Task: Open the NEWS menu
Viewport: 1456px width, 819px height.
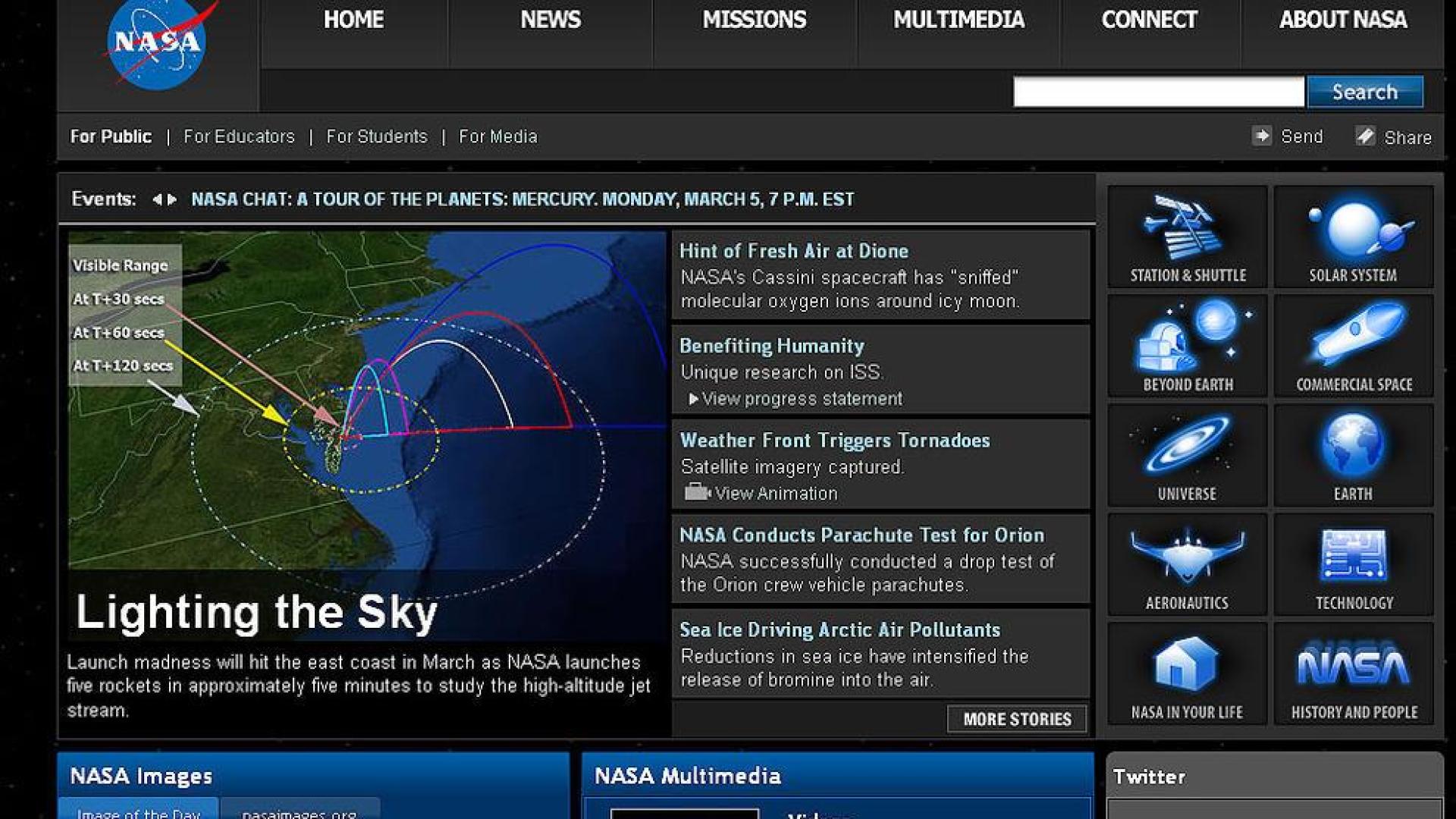Action: [x=551, y=20]
